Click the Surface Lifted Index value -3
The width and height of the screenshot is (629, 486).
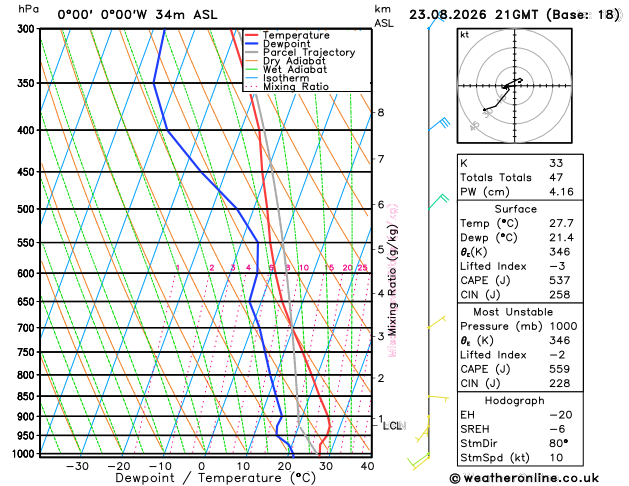pos(557,266)
